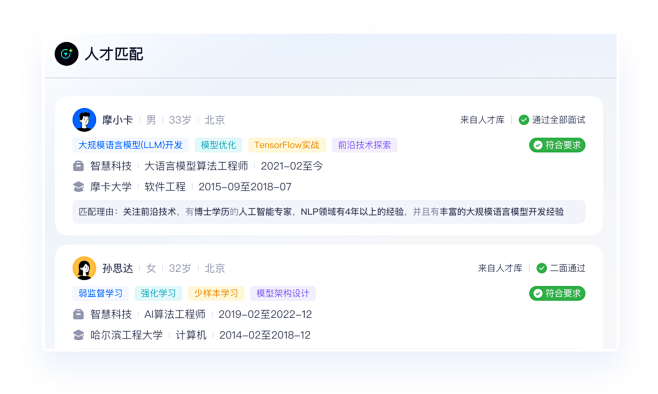Click the AI算法工程师 job title
This screenshot has width=658, height=394.
point(175,314)
